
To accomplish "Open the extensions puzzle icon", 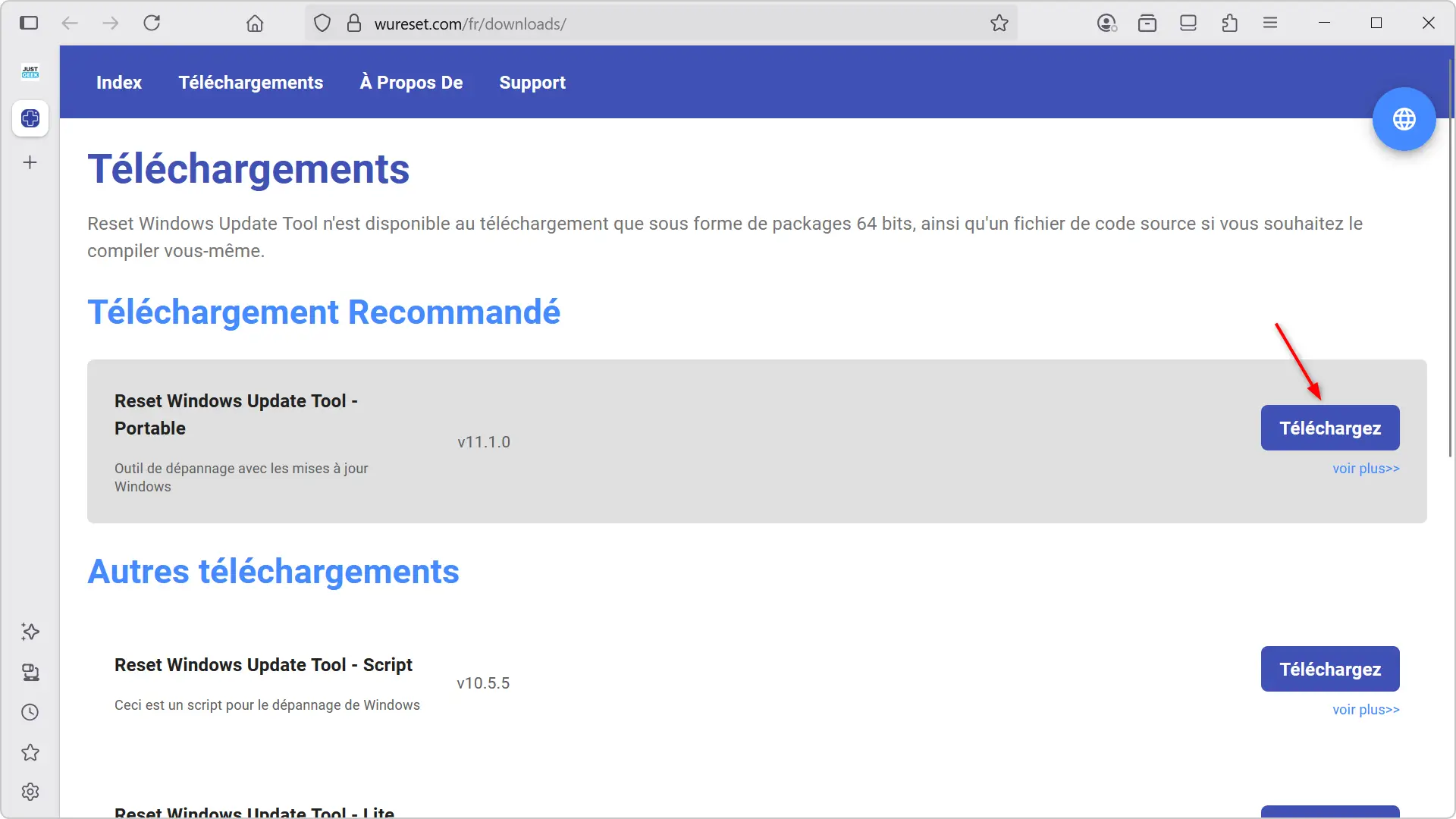I will pos(1229,24).
